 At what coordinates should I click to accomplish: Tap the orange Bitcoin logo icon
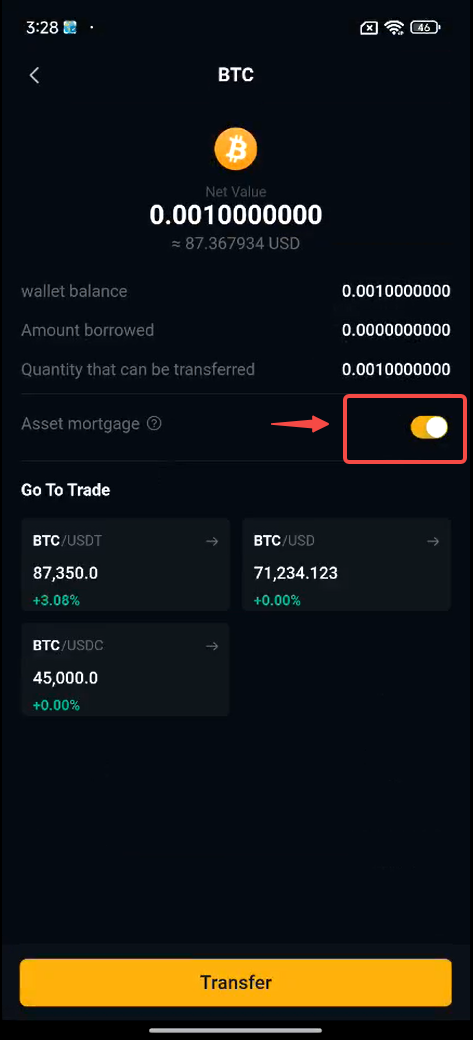[x=236, y=149]
